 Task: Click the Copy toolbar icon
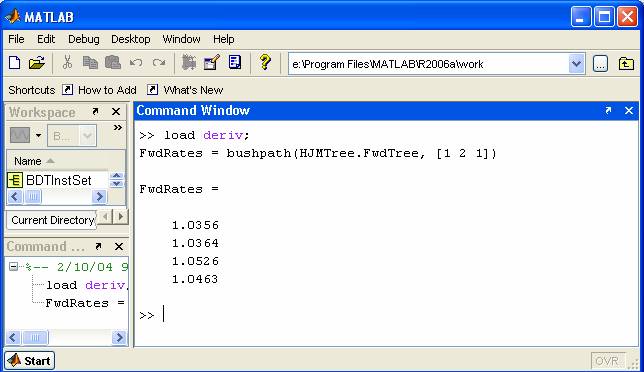[90, 62]
